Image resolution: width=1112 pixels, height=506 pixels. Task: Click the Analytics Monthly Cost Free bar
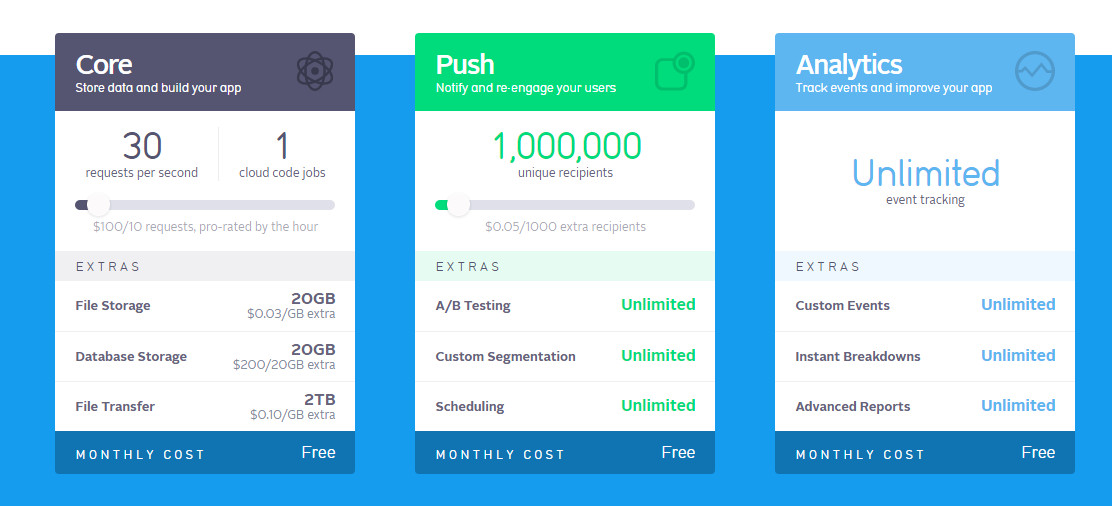[925, 453]
